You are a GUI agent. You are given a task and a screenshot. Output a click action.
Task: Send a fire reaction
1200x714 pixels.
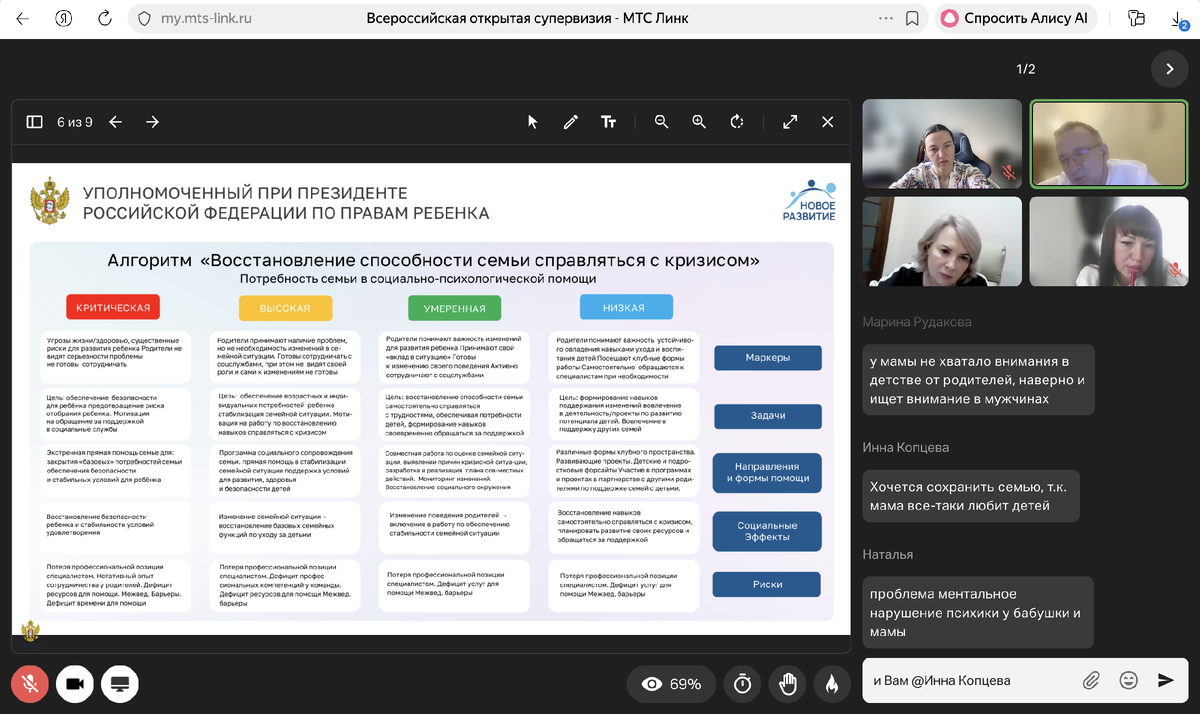832,684
